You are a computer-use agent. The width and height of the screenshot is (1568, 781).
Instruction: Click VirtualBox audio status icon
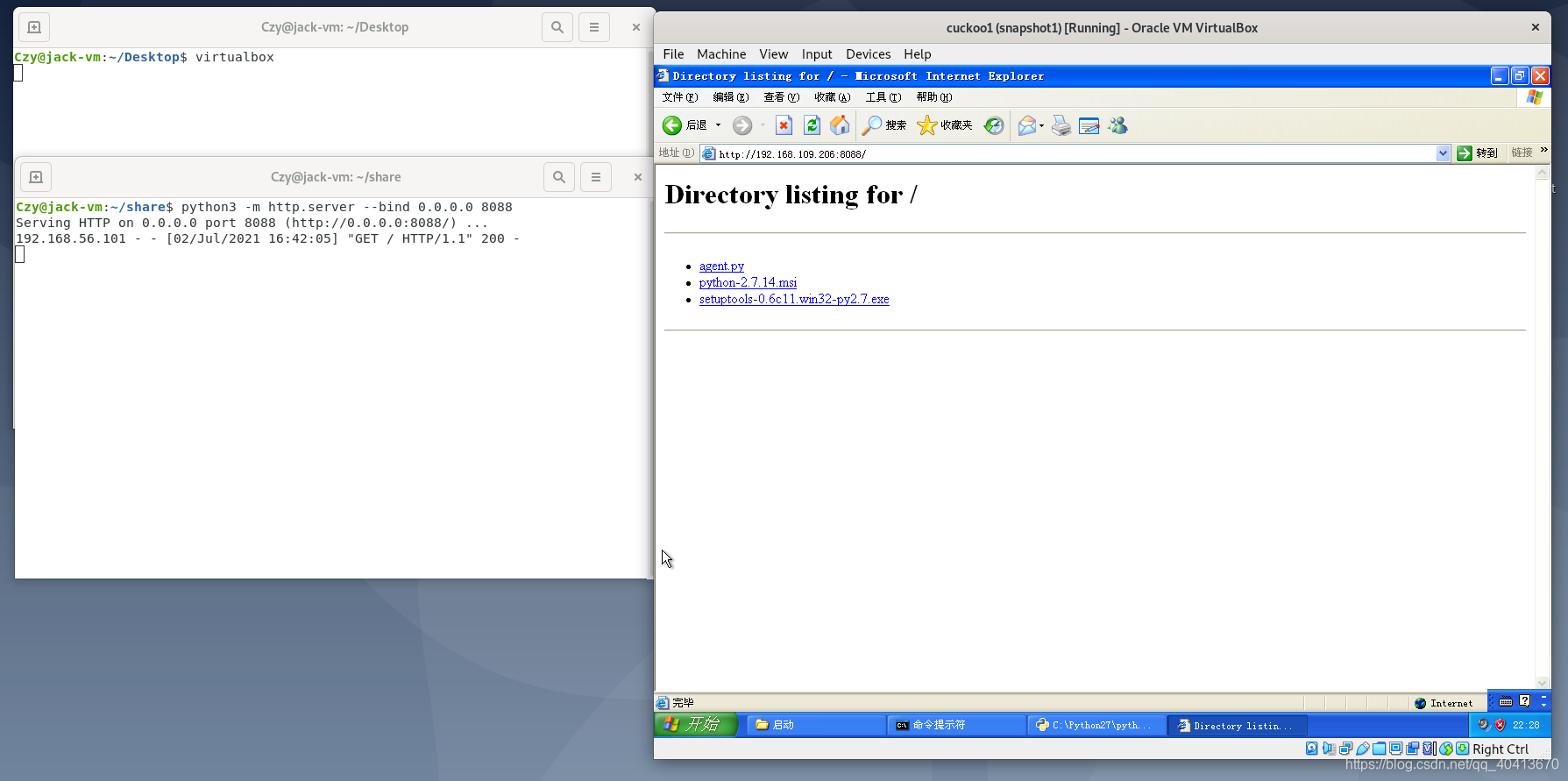pos(1329,749)
